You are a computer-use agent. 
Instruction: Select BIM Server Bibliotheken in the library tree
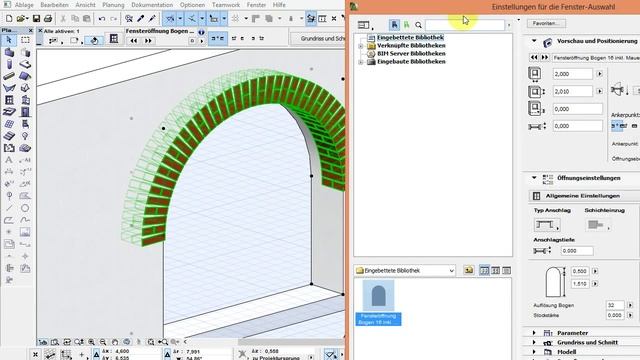[411, 53]
